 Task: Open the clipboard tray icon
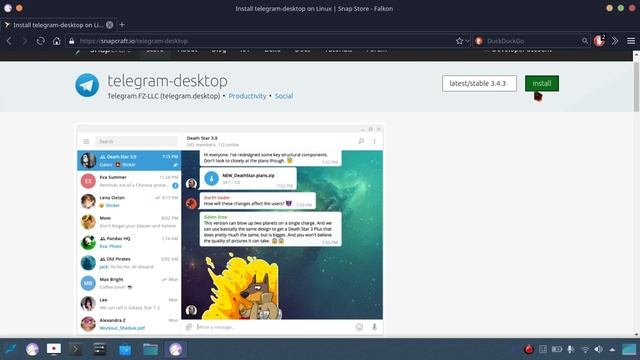pos(543,349)
